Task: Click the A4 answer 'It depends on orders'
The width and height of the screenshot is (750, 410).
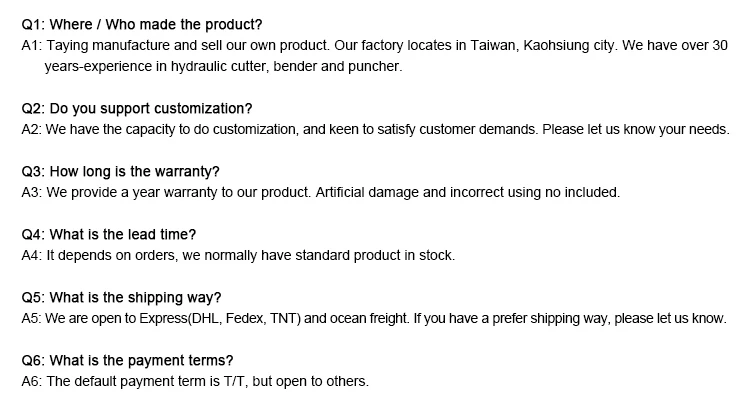Action: [x=110, y=255]
